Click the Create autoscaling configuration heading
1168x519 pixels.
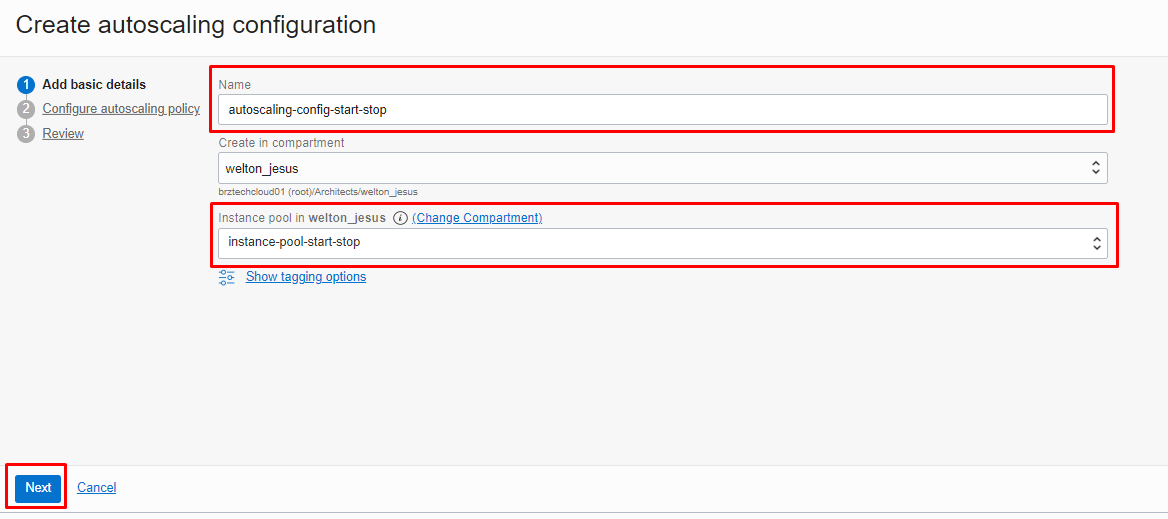(x=195, y=25)
